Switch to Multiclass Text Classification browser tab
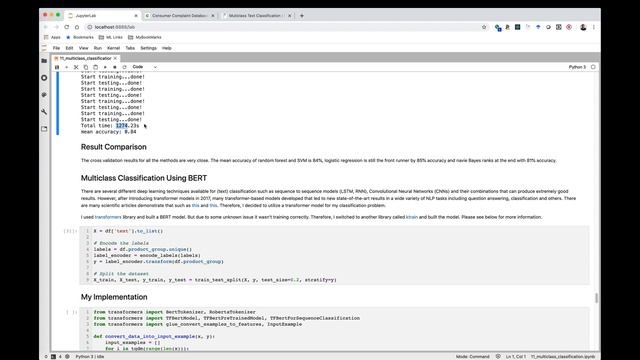 (x=256, y=16)
